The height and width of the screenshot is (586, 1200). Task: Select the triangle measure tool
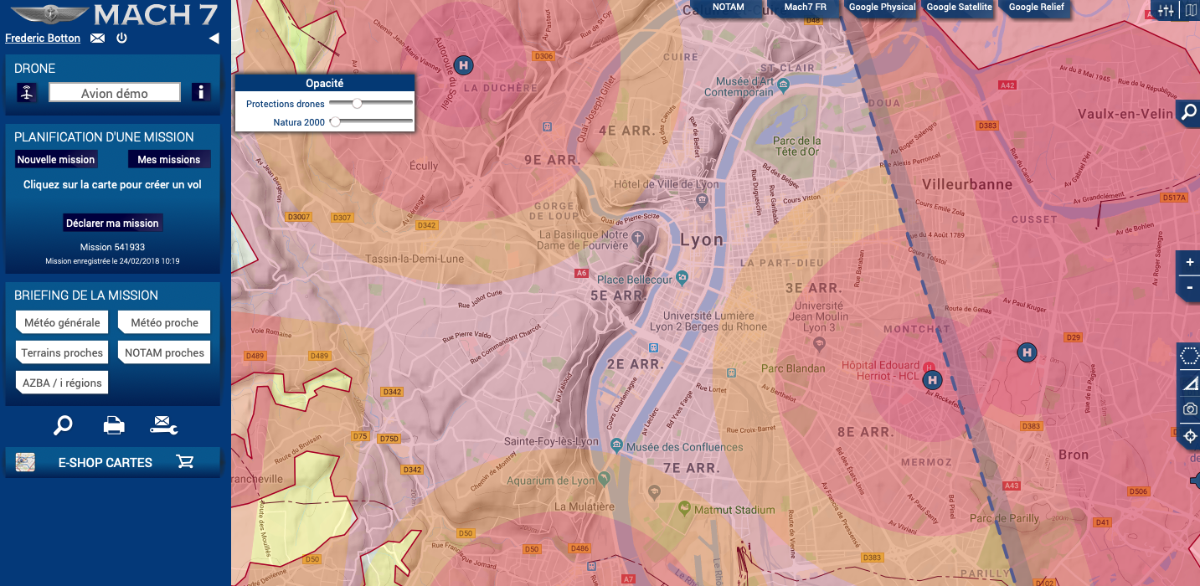pos(1189,383)
